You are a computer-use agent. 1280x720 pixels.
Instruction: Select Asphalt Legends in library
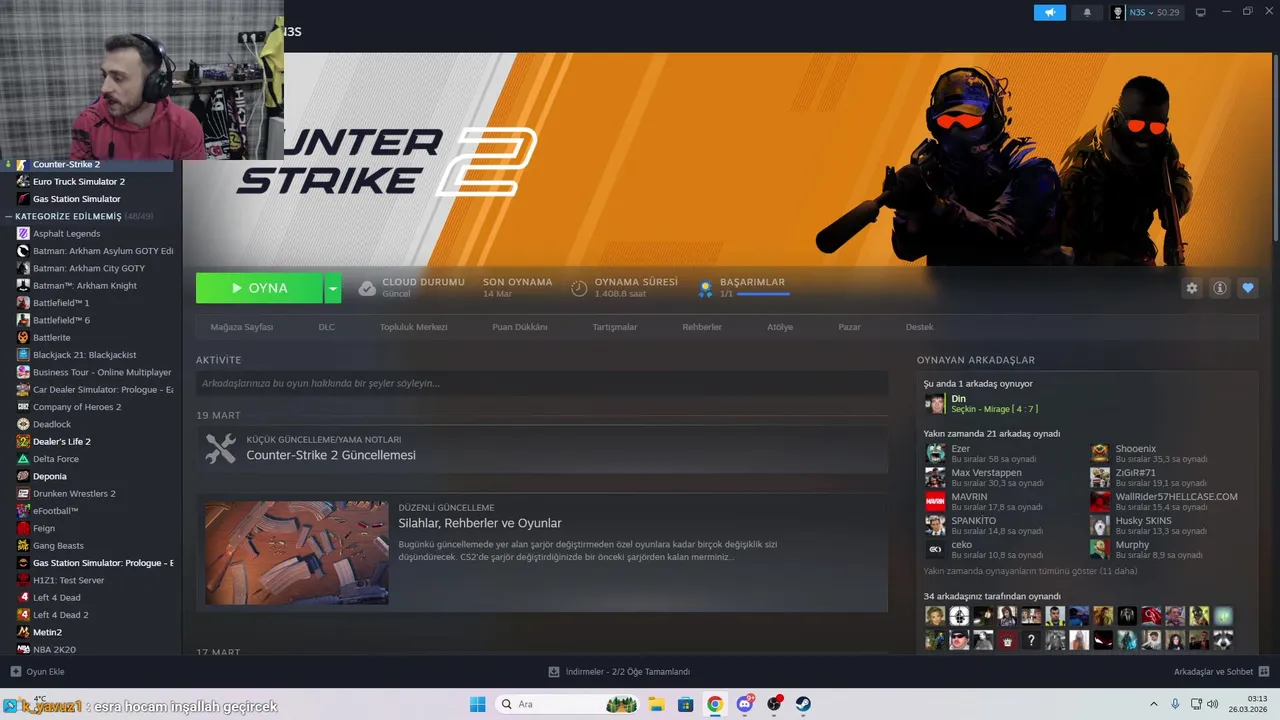pyautogui.click(x=66, y=233)
